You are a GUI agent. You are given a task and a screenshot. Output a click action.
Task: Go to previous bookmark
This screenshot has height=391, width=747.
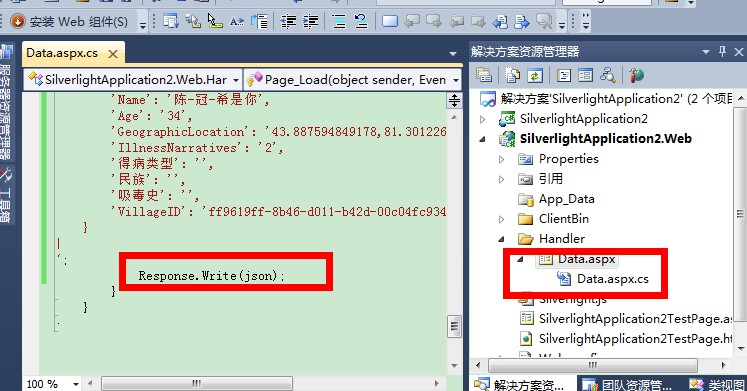coord(412,21)
